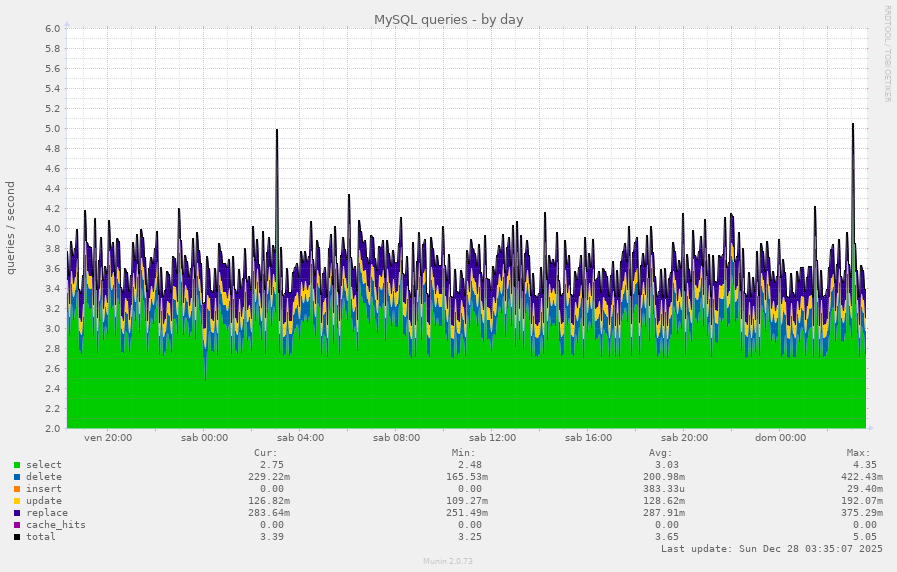Click the 'sab 08:00' time axis label
897x572 pixels.
point(396,438)
